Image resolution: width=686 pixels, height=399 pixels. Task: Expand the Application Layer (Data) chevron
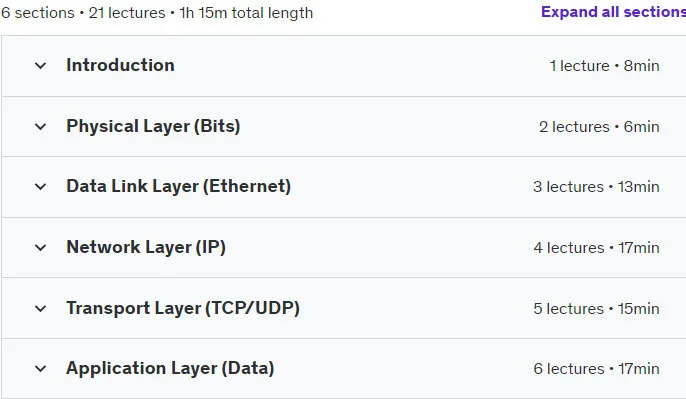[41, 369]
